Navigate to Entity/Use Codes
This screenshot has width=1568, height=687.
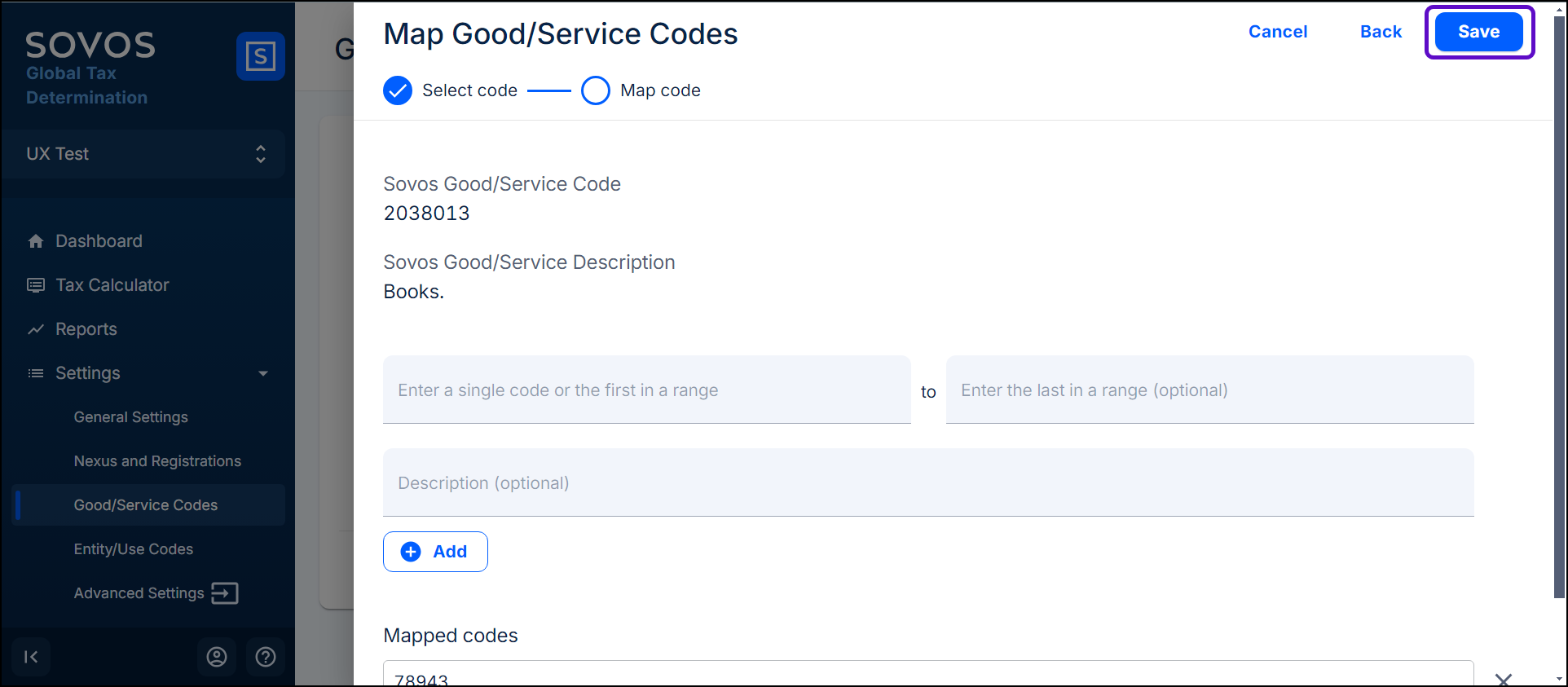134,549
